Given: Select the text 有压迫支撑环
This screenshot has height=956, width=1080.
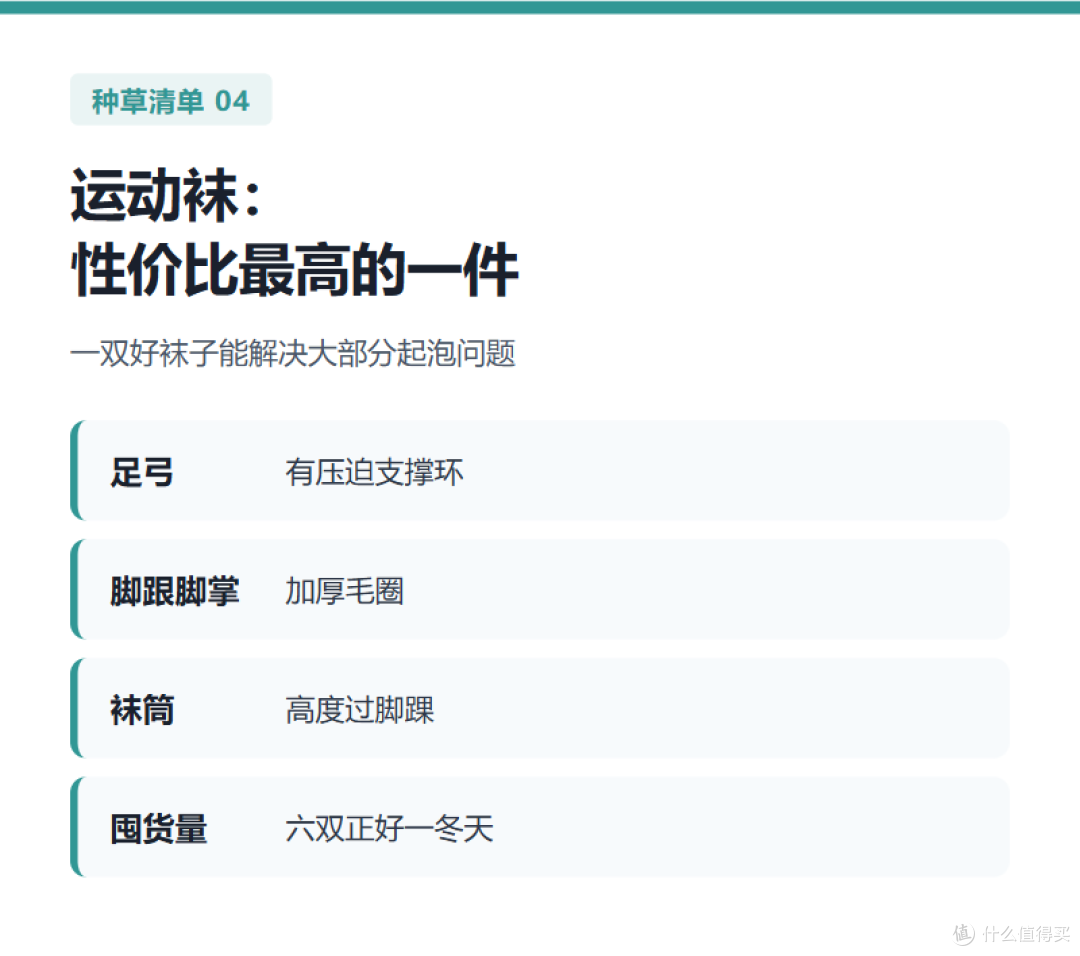Looking at the screenshot, I should [374, 472].
